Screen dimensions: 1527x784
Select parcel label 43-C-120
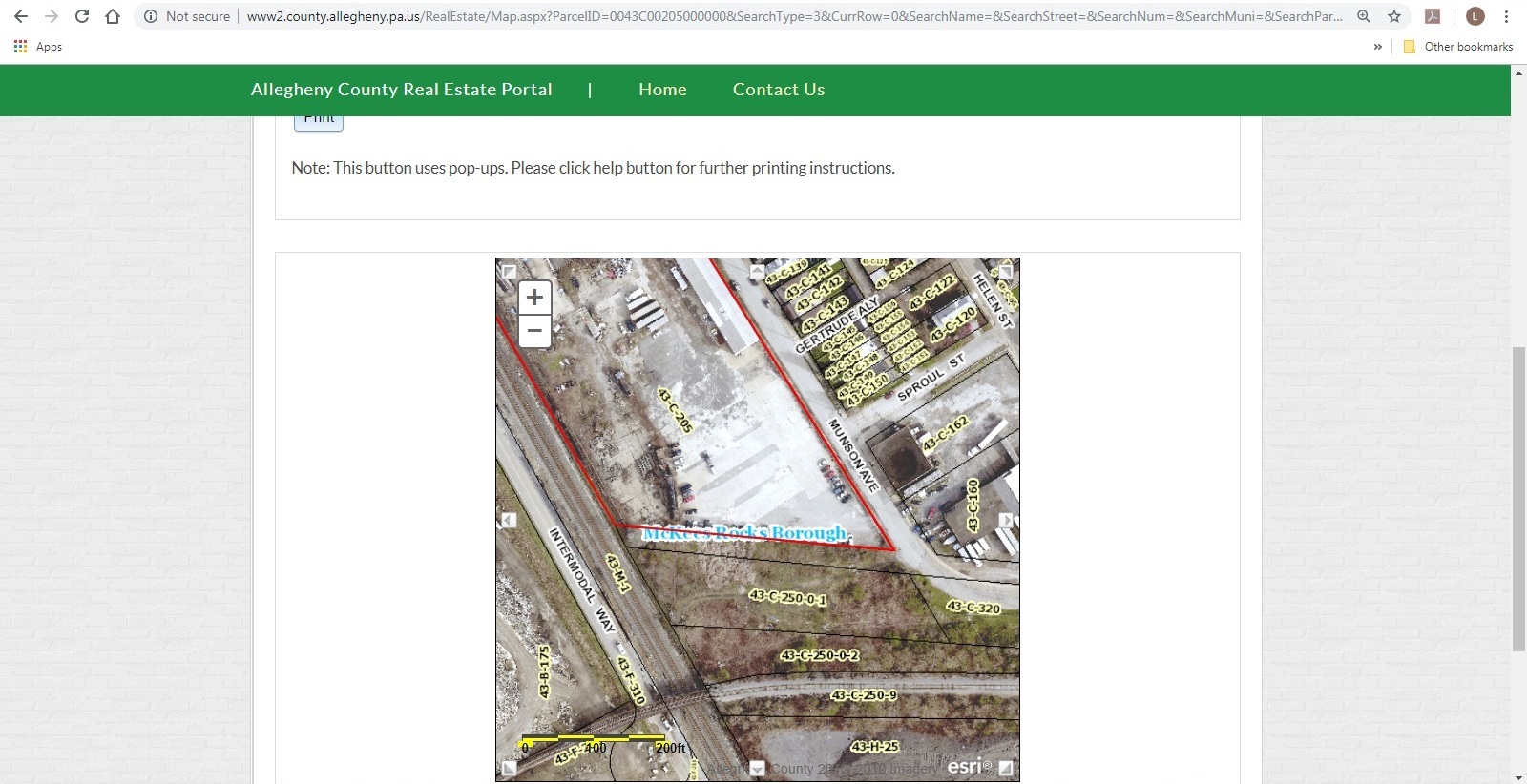click(x=953, y=324)
